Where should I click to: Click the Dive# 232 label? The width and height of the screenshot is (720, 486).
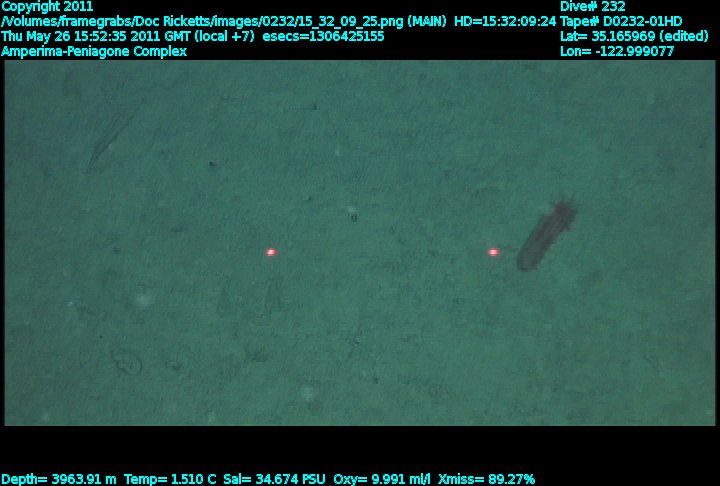tap(592, 6)
